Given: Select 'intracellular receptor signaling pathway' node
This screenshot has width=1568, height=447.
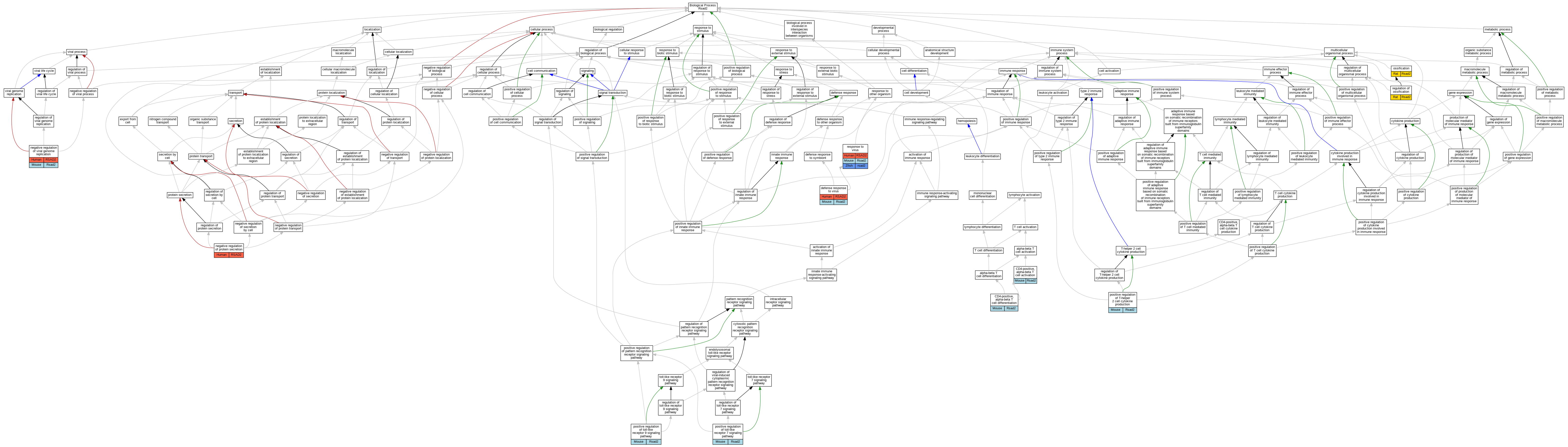Looking at the screenshot, I should (x=778, y=303).
